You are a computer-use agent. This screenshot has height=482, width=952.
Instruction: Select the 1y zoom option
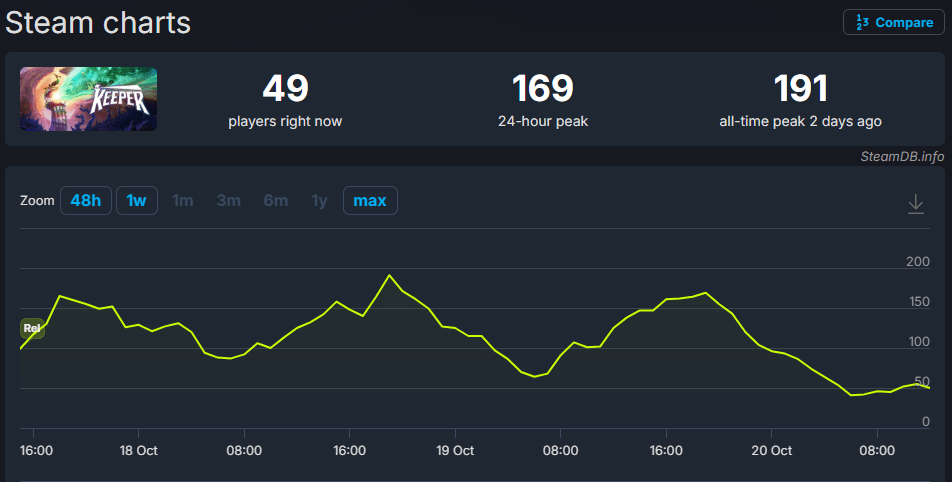(319, 201)
